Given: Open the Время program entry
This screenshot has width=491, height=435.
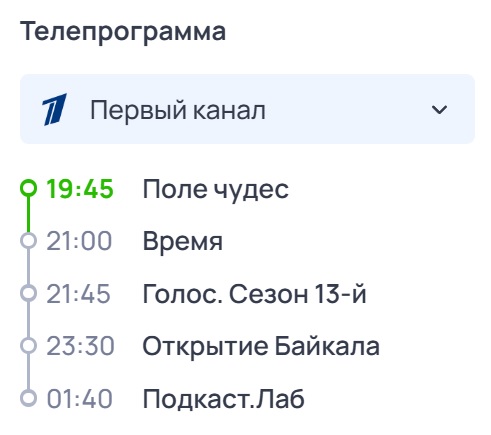Looking at the screenshot, I should click(183, 241).
